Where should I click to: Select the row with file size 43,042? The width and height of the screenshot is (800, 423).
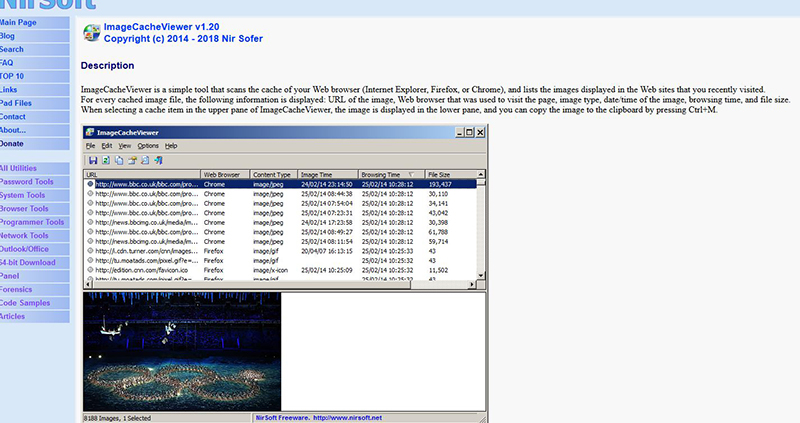point(280,213)
